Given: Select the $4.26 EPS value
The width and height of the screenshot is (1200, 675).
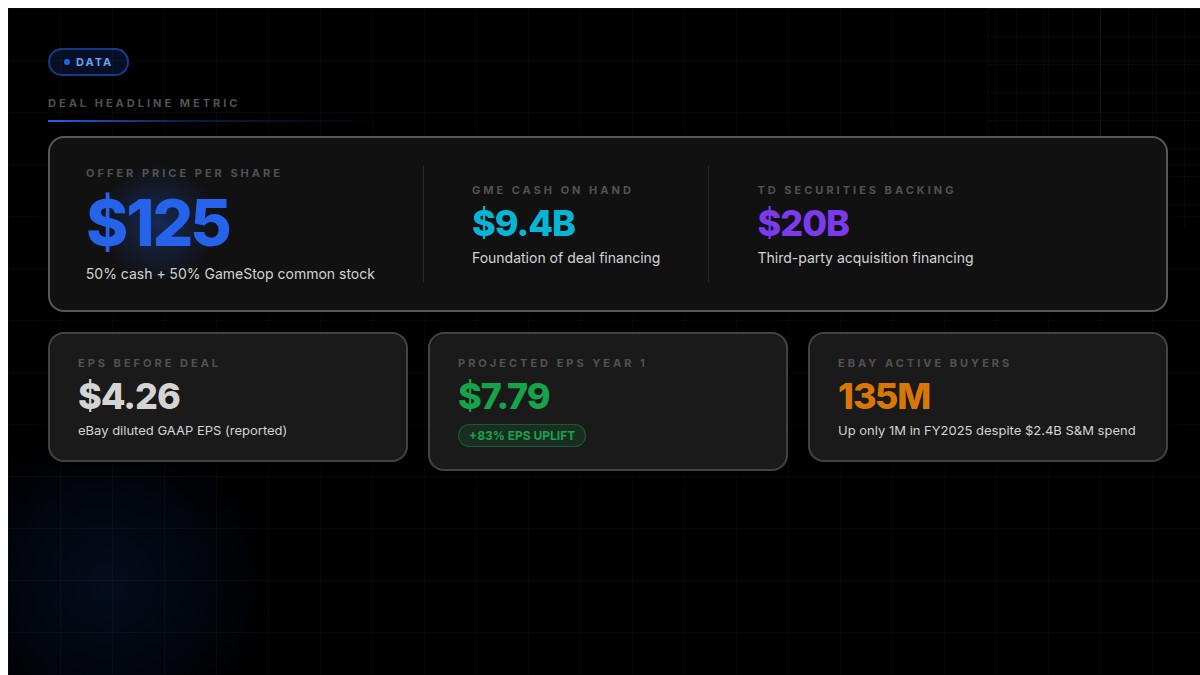Looking at the screenshot, I should [x=129, y=396].
